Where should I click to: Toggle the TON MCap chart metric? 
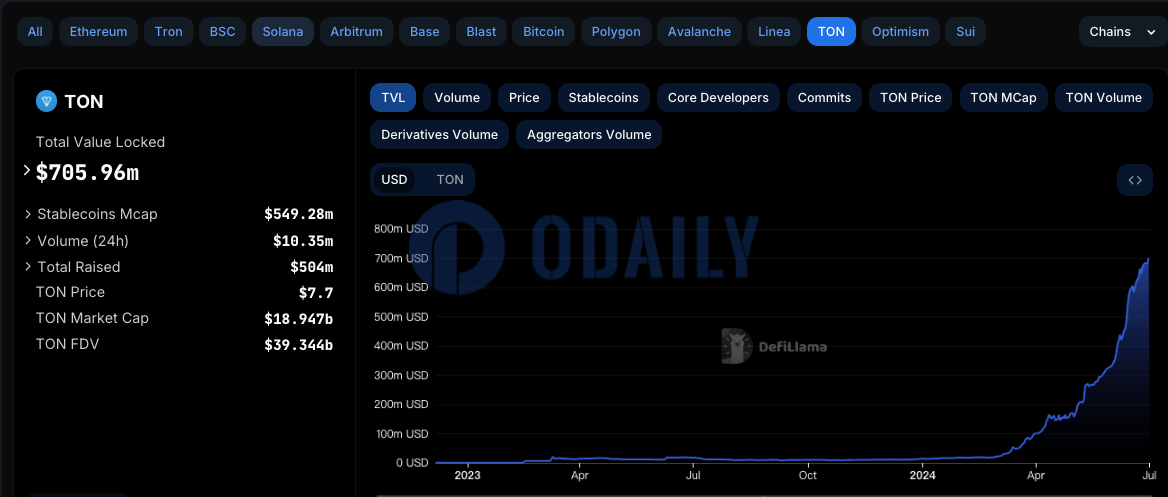click(1003, 98)
